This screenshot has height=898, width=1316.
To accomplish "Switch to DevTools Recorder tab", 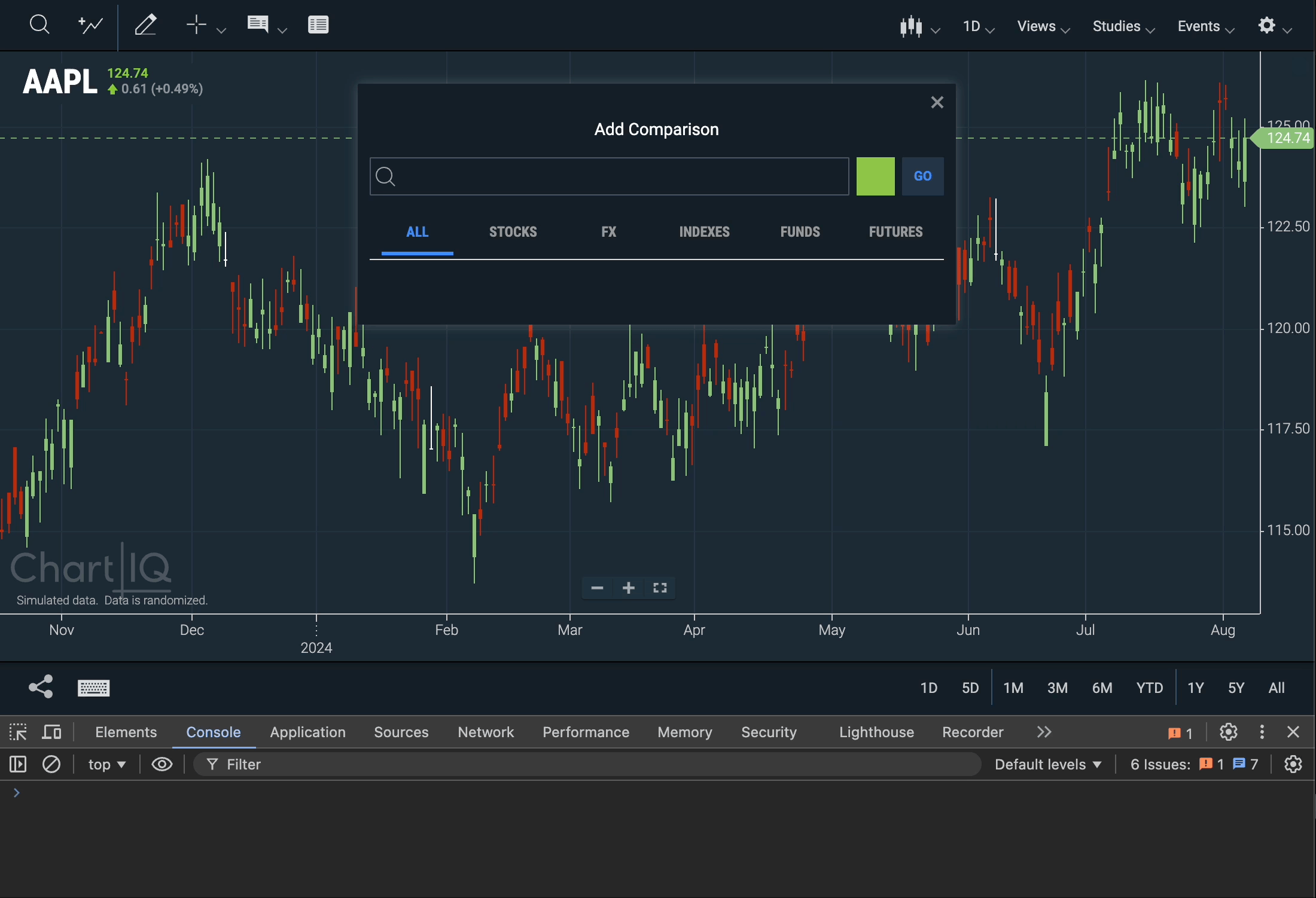I will 973,732.
